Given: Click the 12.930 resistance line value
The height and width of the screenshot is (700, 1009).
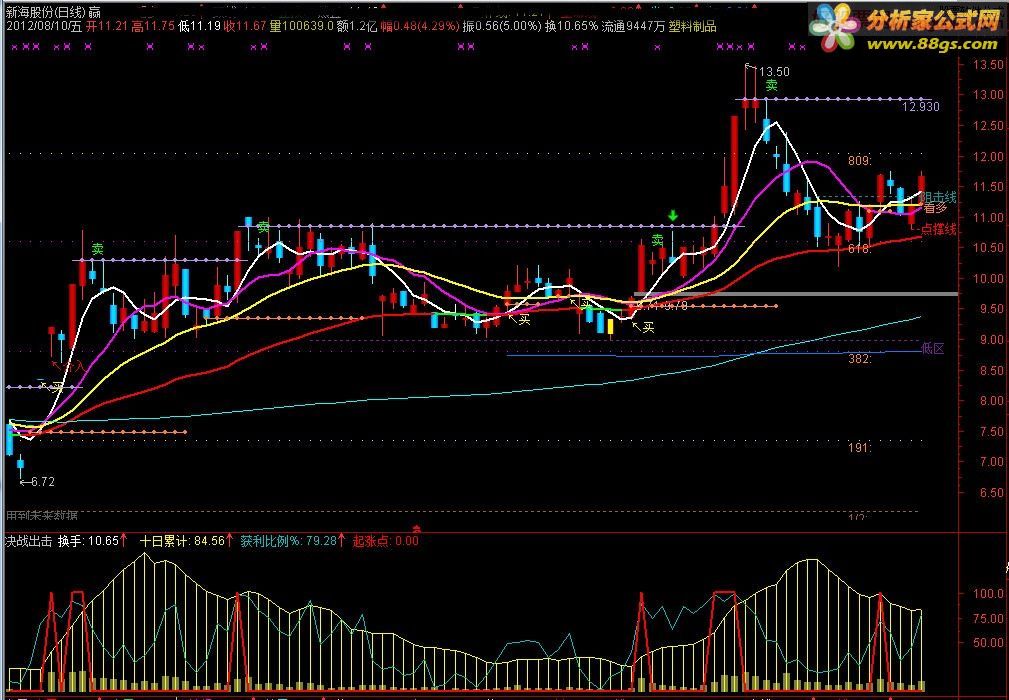Looking at the screenshot, I should [x=920, y=107].
